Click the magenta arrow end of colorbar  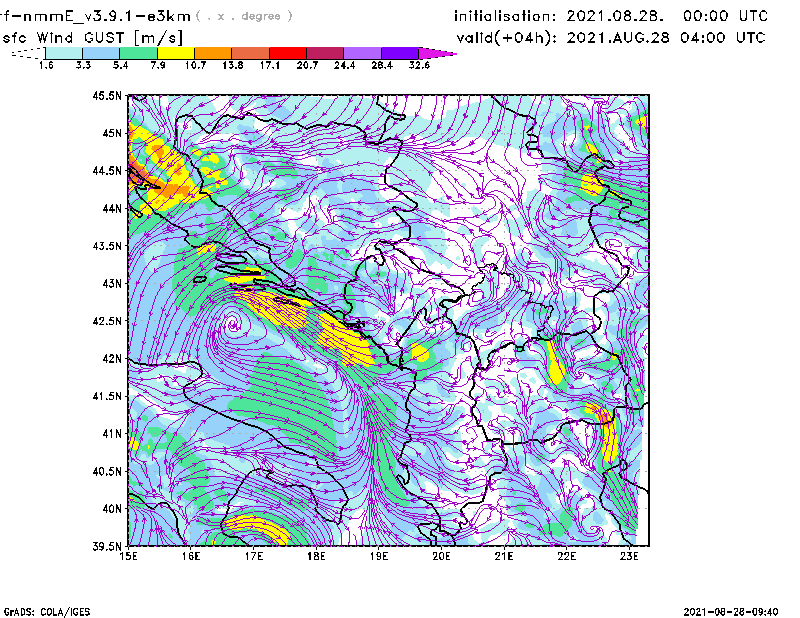(437, 53)
